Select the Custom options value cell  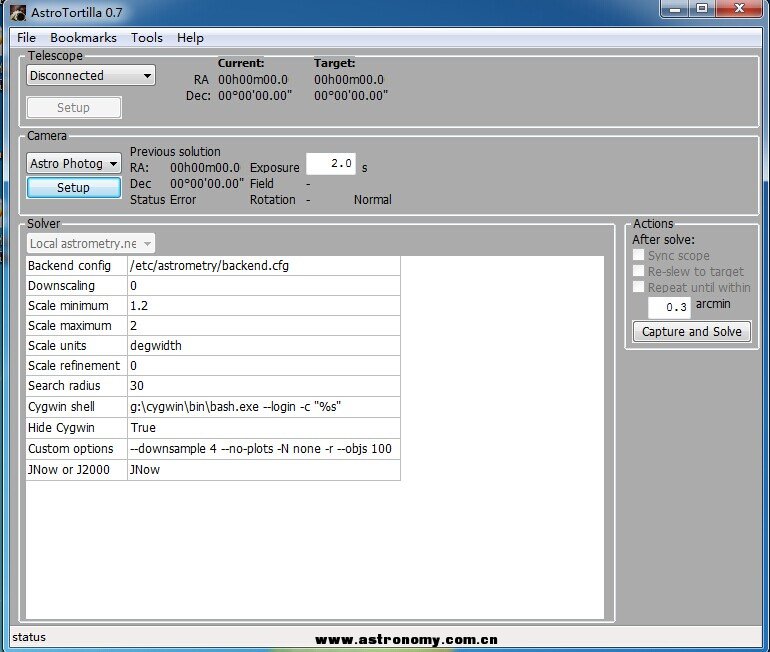pyautogui.click(x=264, y=449)
